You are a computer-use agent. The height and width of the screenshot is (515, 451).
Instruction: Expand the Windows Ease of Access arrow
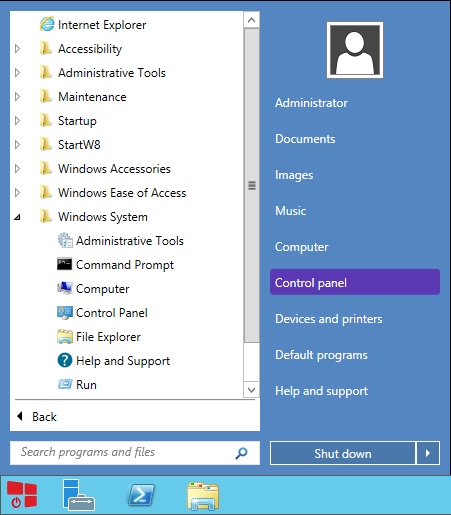click(18, 193)
